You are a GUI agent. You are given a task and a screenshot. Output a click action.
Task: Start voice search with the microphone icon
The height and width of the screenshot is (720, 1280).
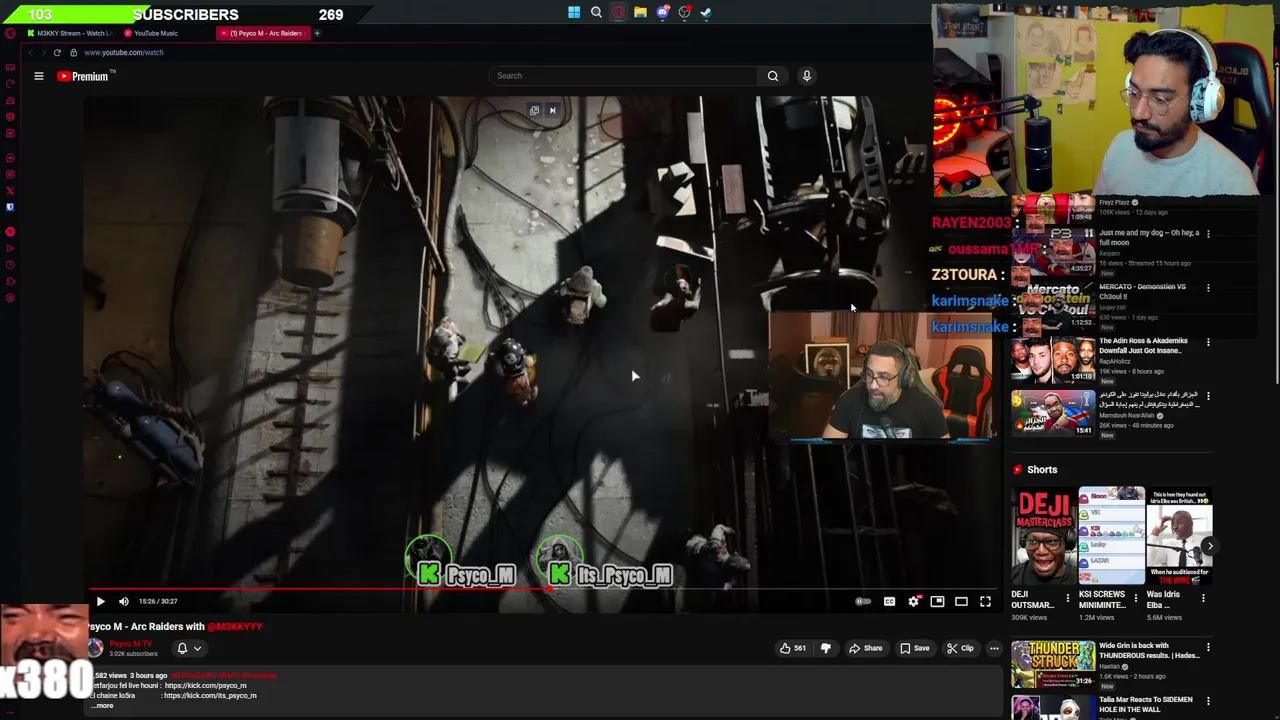(x=807, y=76)
